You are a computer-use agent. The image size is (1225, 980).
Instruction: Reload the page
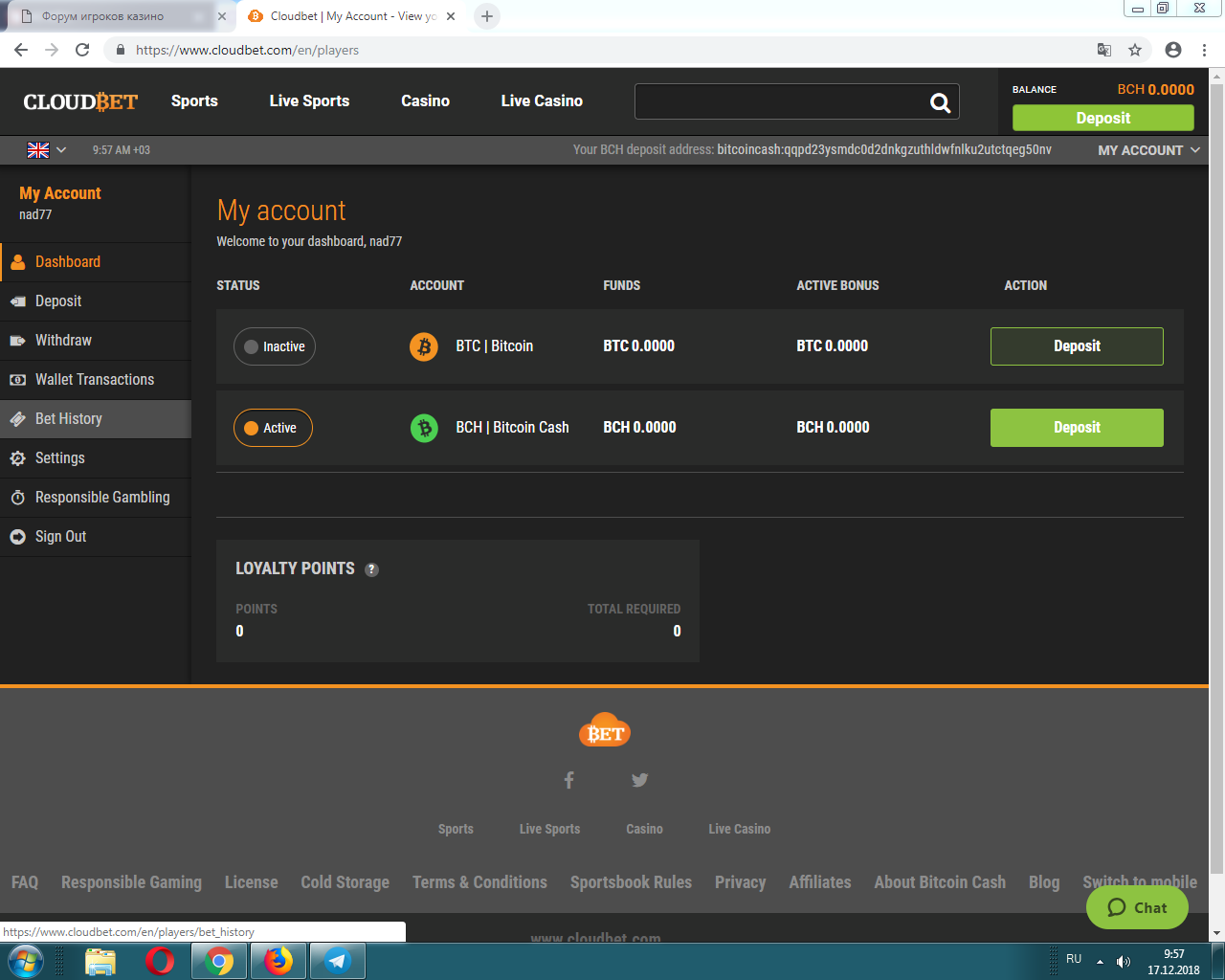82,50
